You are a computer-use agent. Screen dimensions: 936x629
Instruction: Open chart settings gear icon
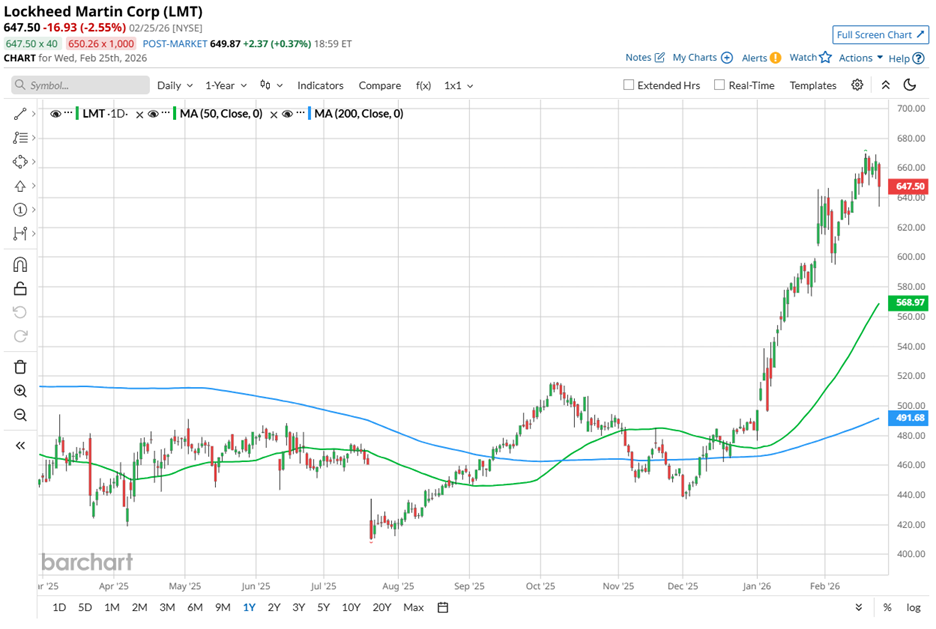point(857,85)
